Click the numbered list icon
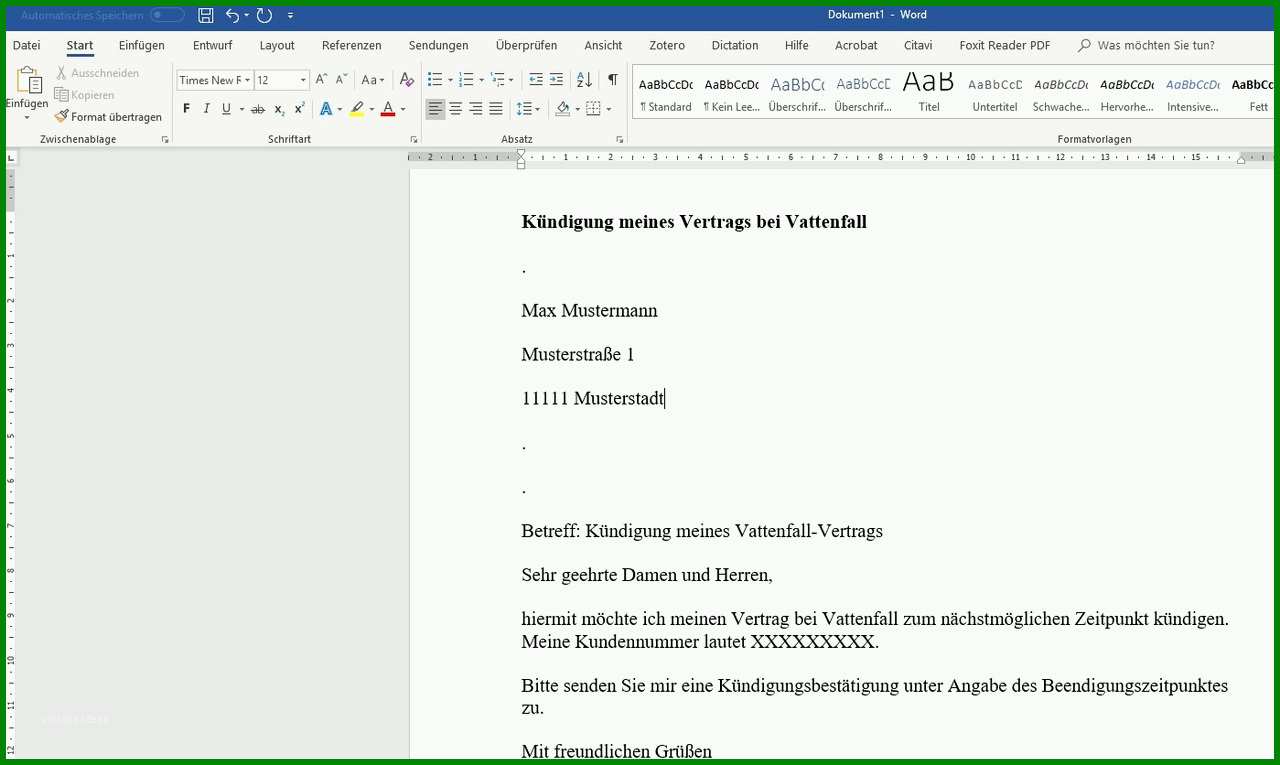This screenshot has height=765, width=1280. coord(466,80)
